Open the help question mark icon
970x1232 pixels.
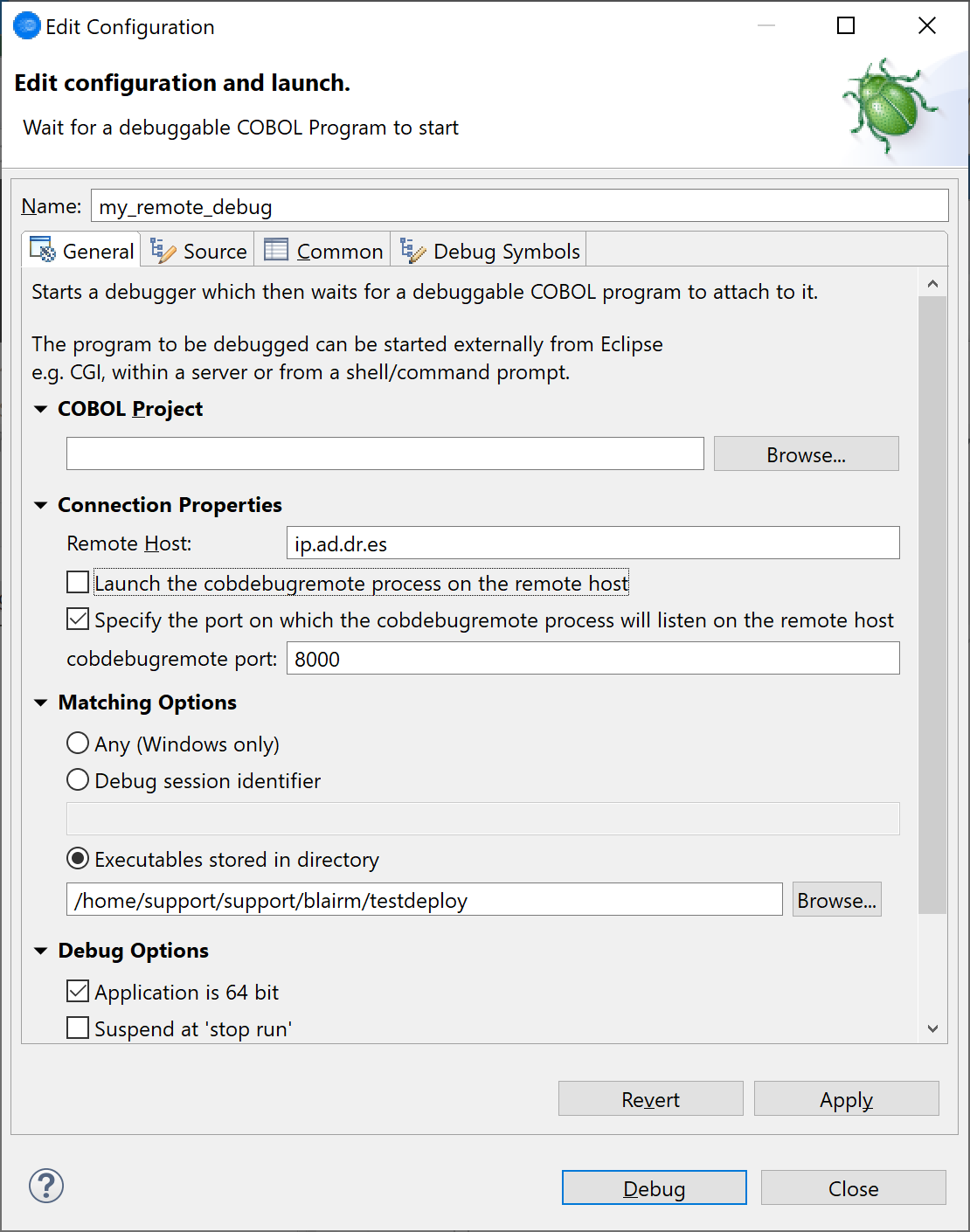point(46,1187)
